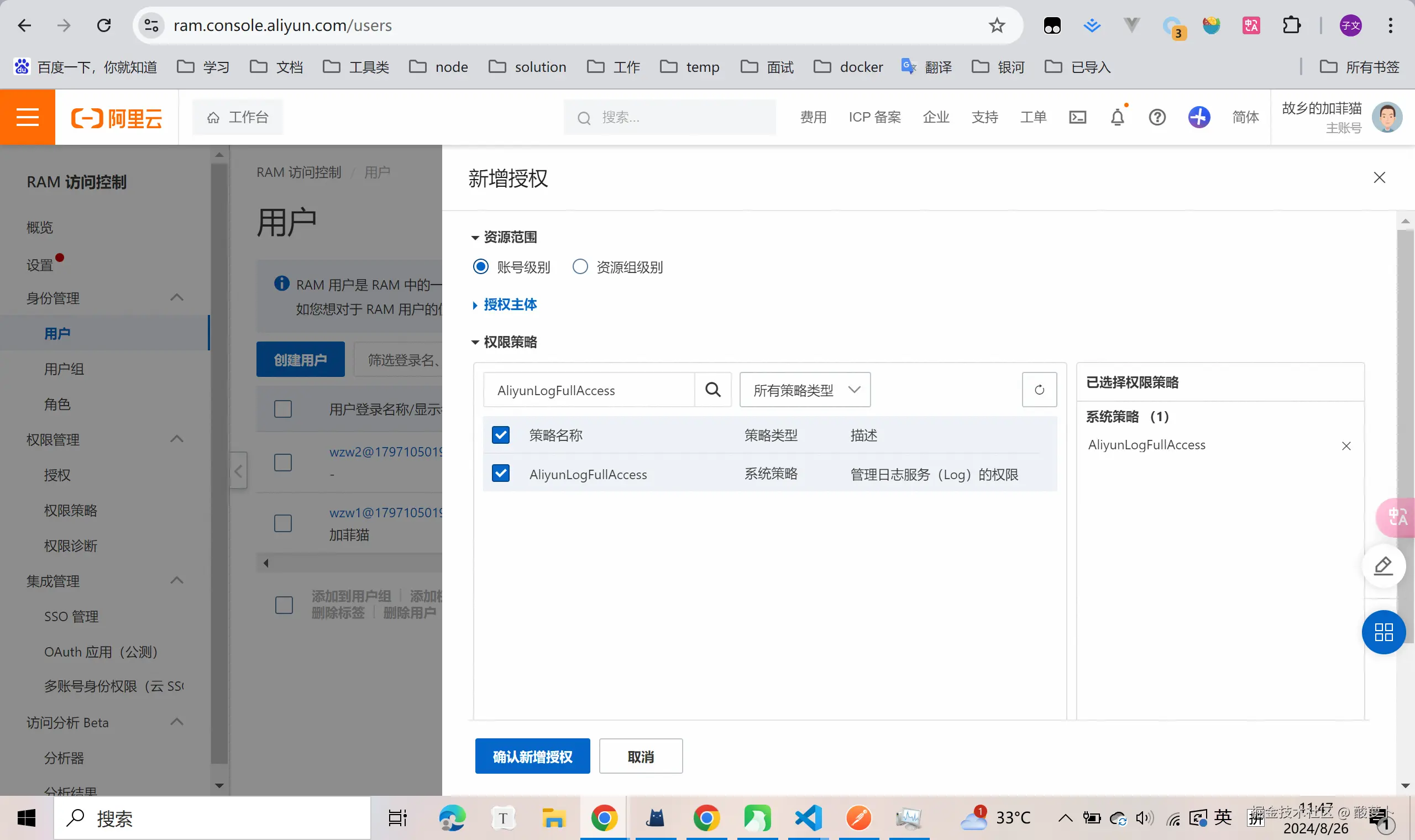The width and height of the screenshot is (1415, 840).
Task: Open the edit feedback pencil icon
Action: pyautogui.click(x=1383, y=565)
